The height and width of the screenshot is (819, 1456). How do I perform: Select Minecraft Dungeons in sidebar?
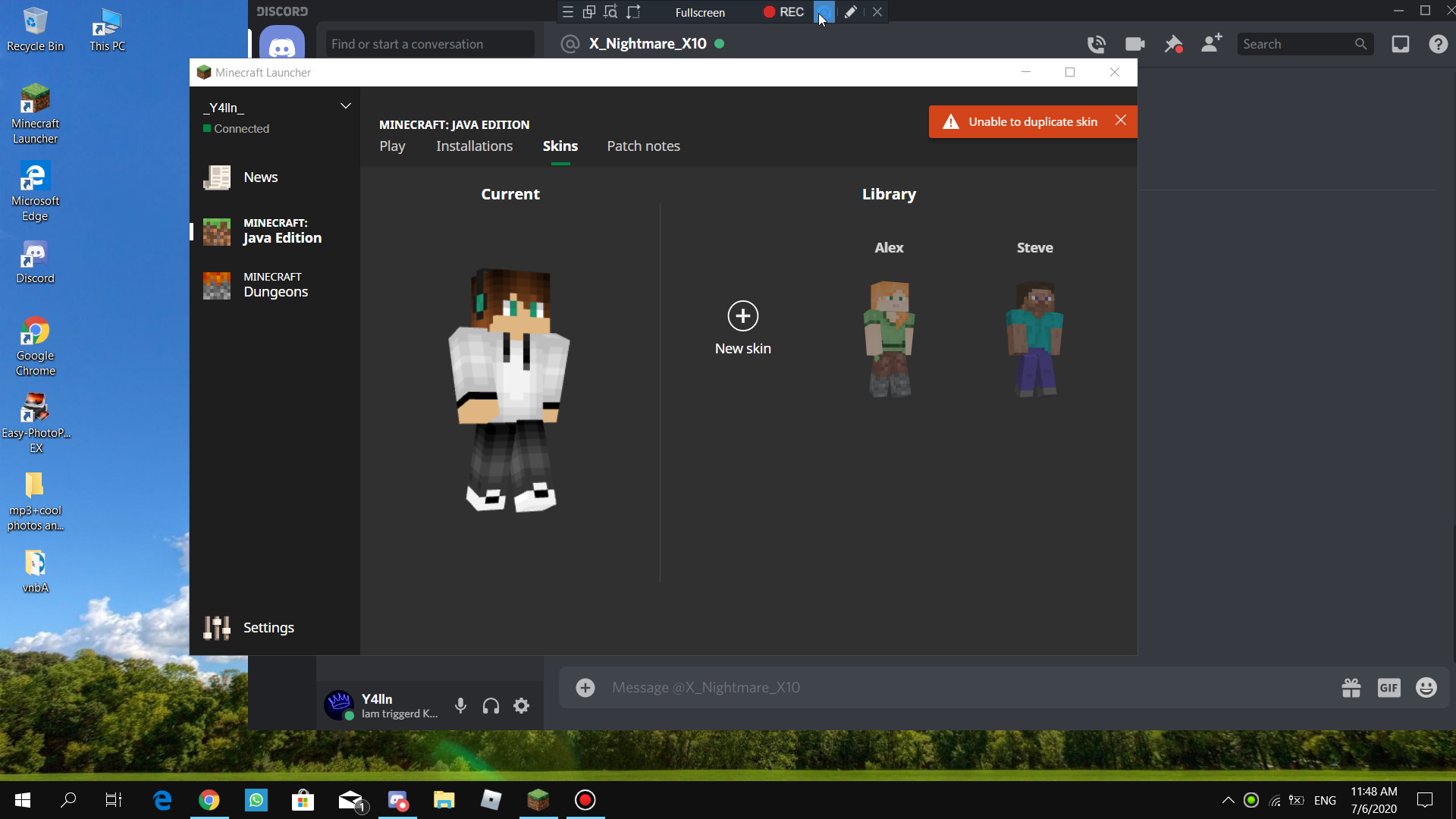pos(275,285)
